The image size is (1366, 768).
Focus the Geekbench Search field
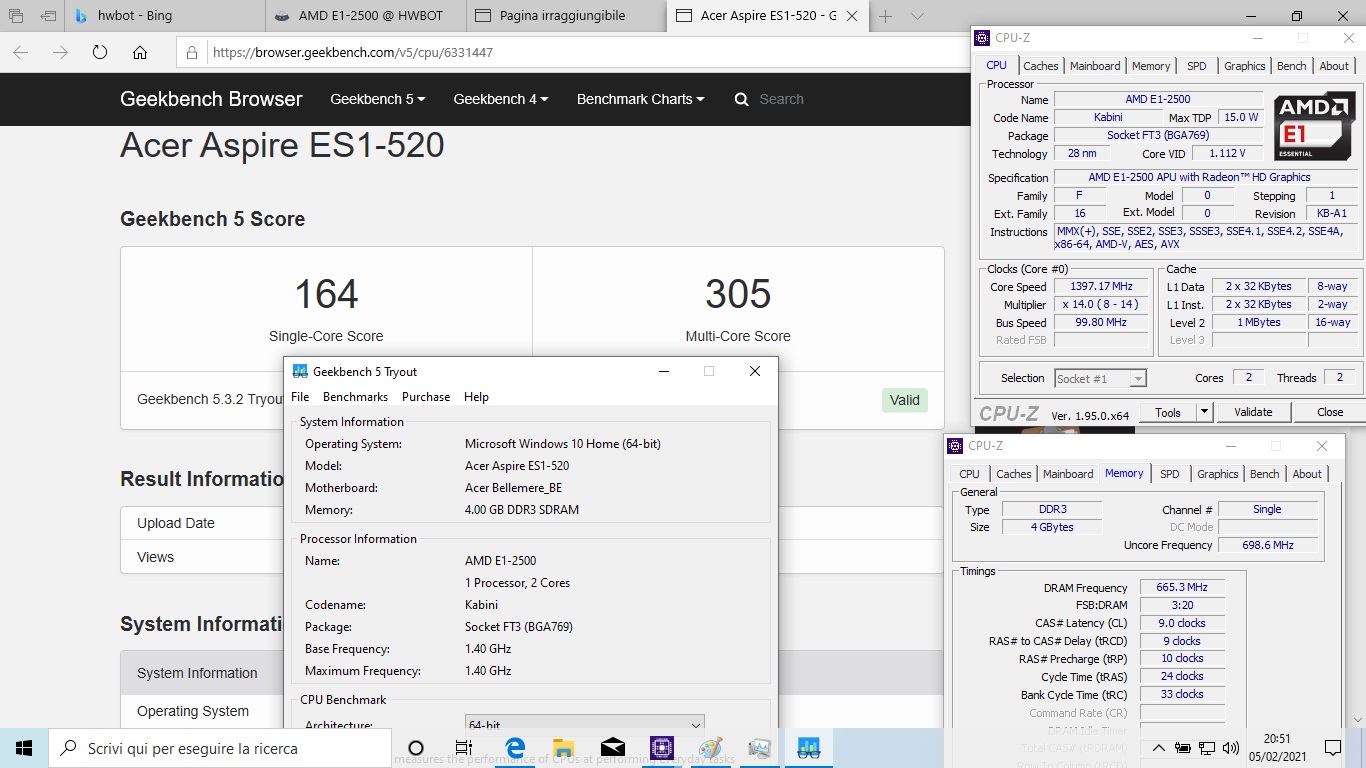(x=781, y=99)
